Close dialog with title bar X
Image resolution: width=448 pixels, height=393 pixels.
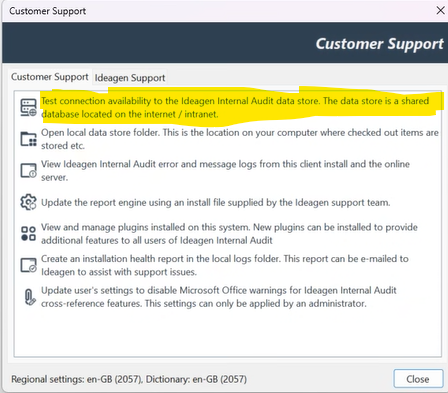[x=440, y=10]
